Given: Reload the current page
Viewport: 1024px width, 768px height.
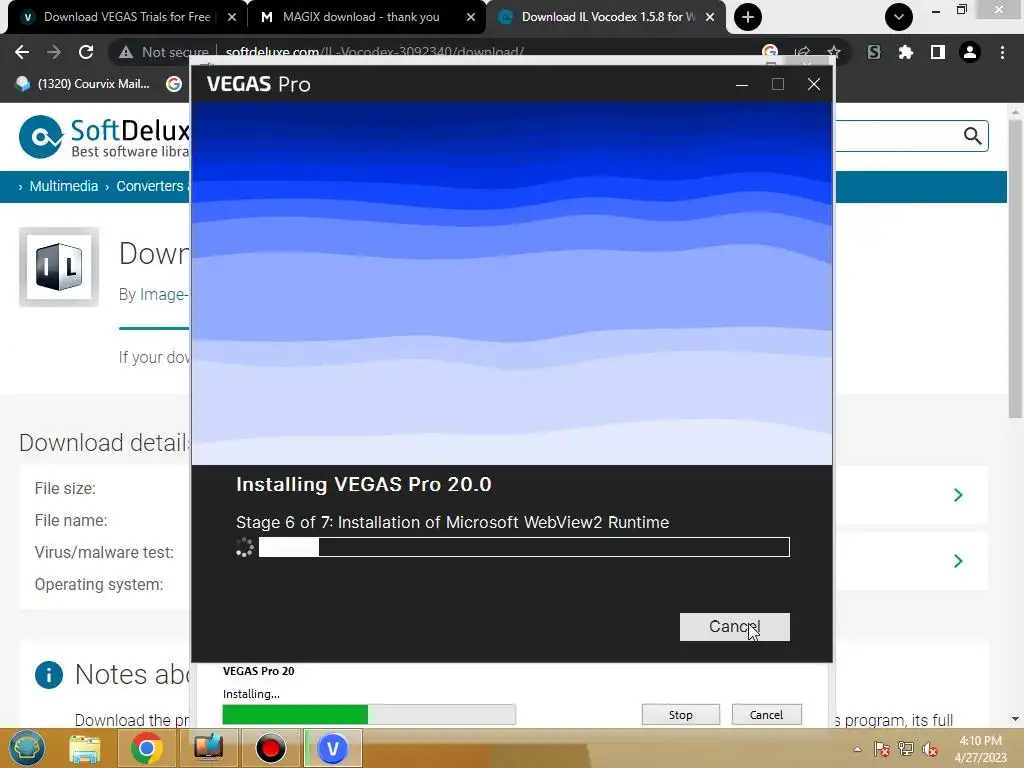Looking at the screenshot, I should click(86, 52).
